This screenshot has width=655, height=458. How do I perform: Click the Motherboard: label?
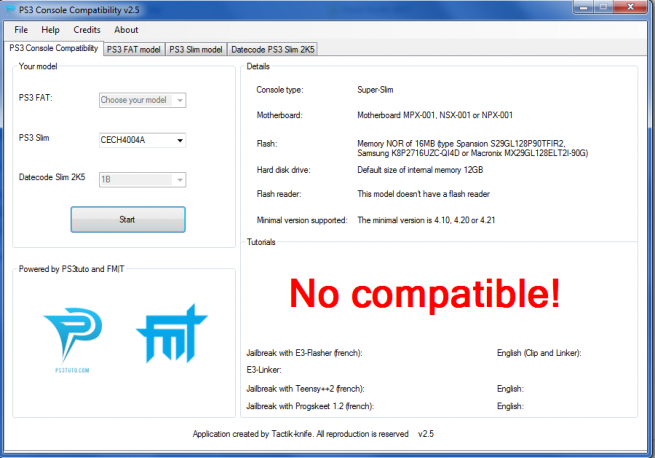(279, 115)
